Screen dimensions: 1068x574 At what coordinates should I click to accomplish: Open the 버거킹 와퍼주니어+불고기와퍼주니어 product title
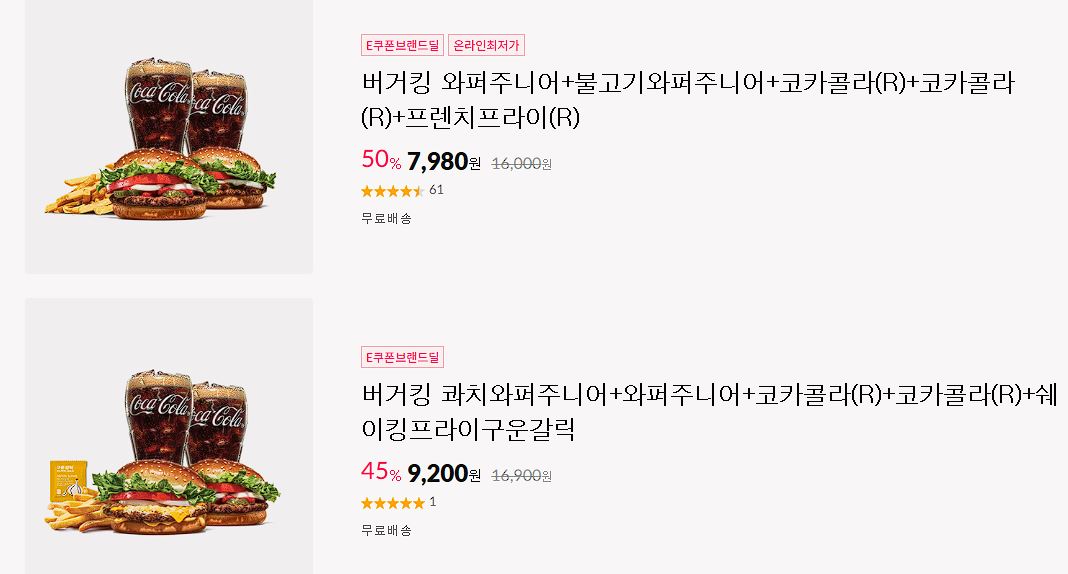688,100
